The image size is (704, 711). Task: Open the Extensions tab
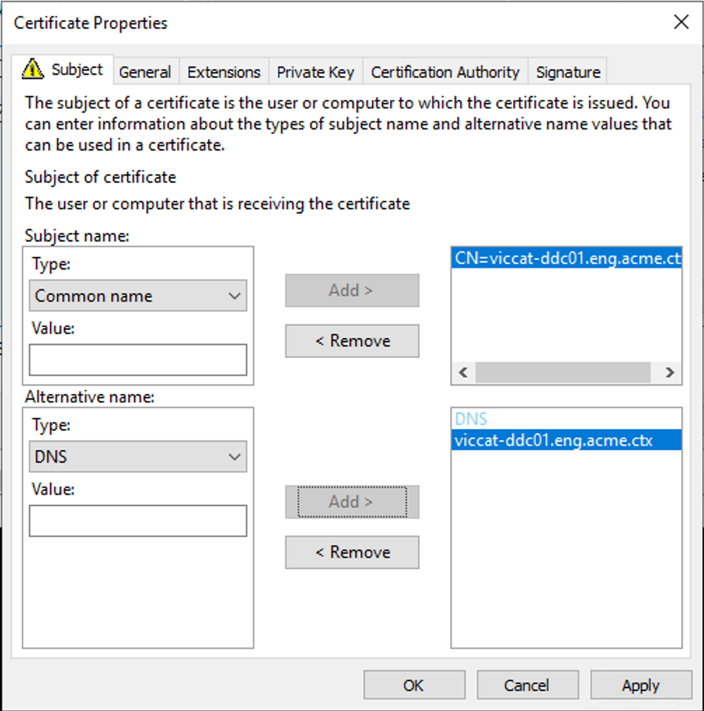click(224, 72)
